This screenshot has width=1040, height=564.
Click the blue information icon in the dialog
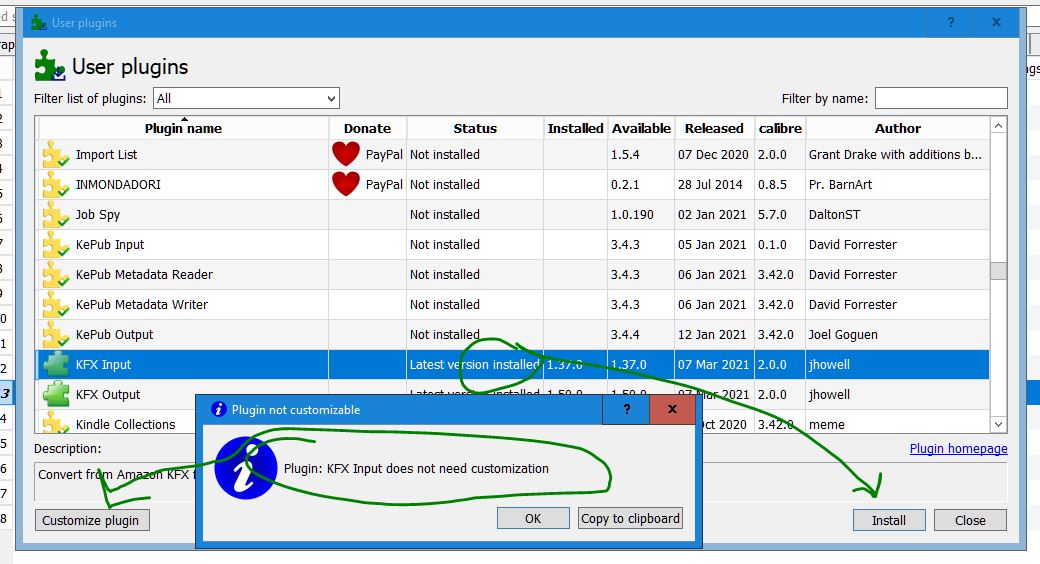(x=245, y=468)
